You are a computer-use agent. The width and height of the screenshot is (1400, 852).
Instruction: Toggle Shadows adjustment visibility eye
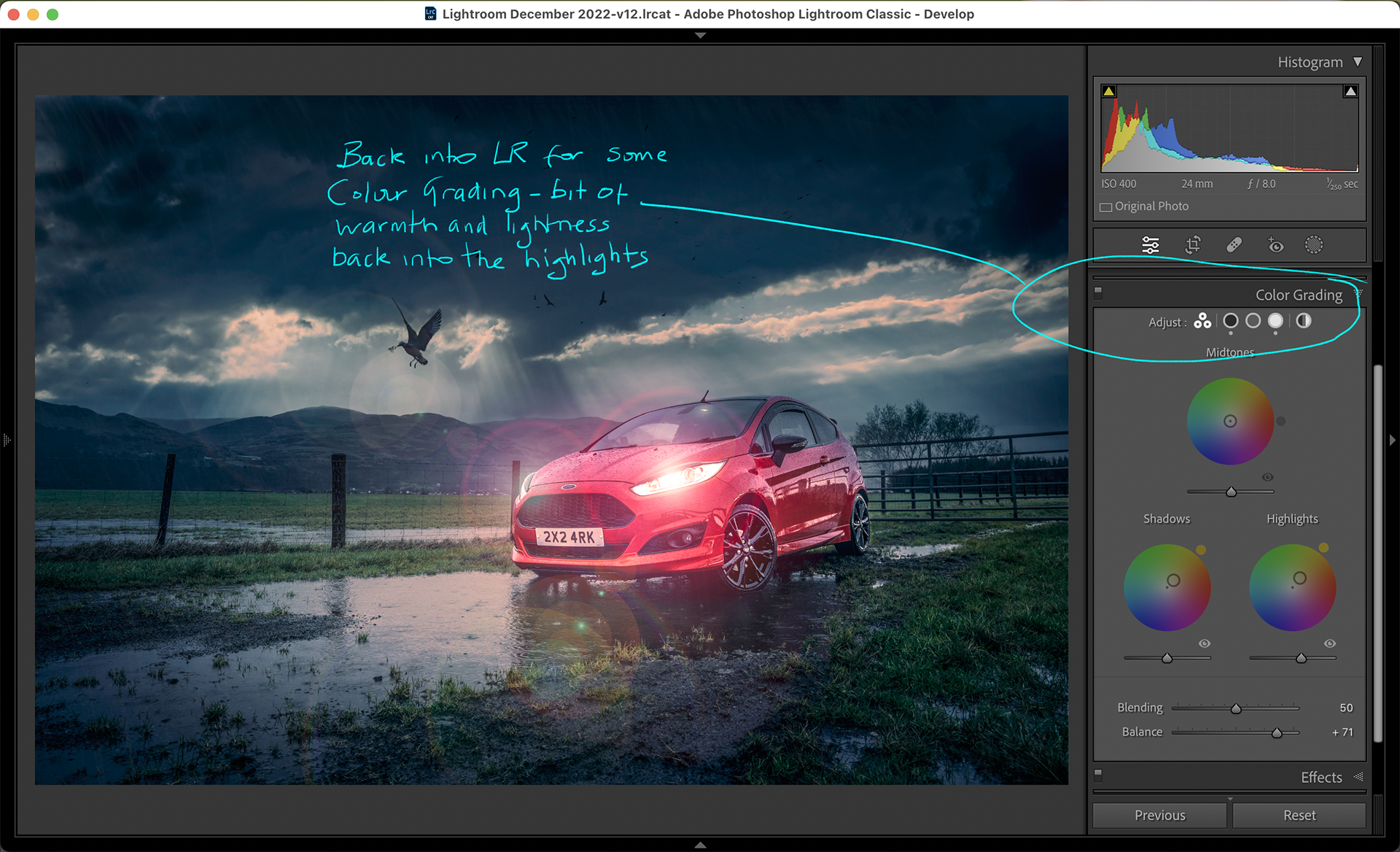point(1205,643)
